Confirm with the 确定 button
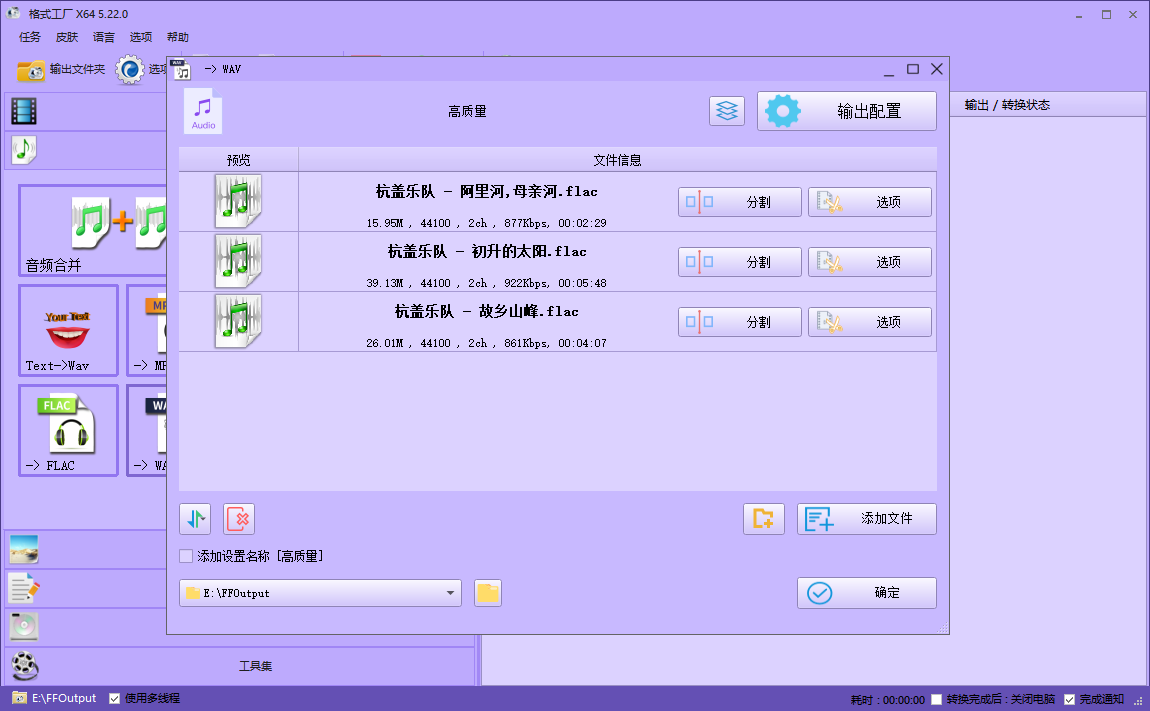The width and height of the screenshot is (1150, 711). pos(866,593)
